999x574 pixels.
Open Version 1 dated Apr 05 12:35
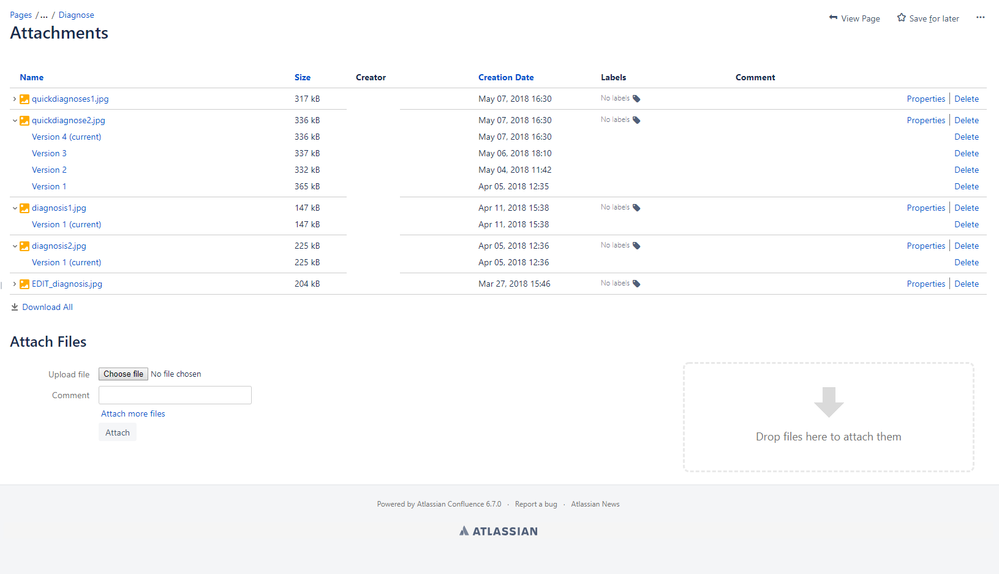point(49,187)
